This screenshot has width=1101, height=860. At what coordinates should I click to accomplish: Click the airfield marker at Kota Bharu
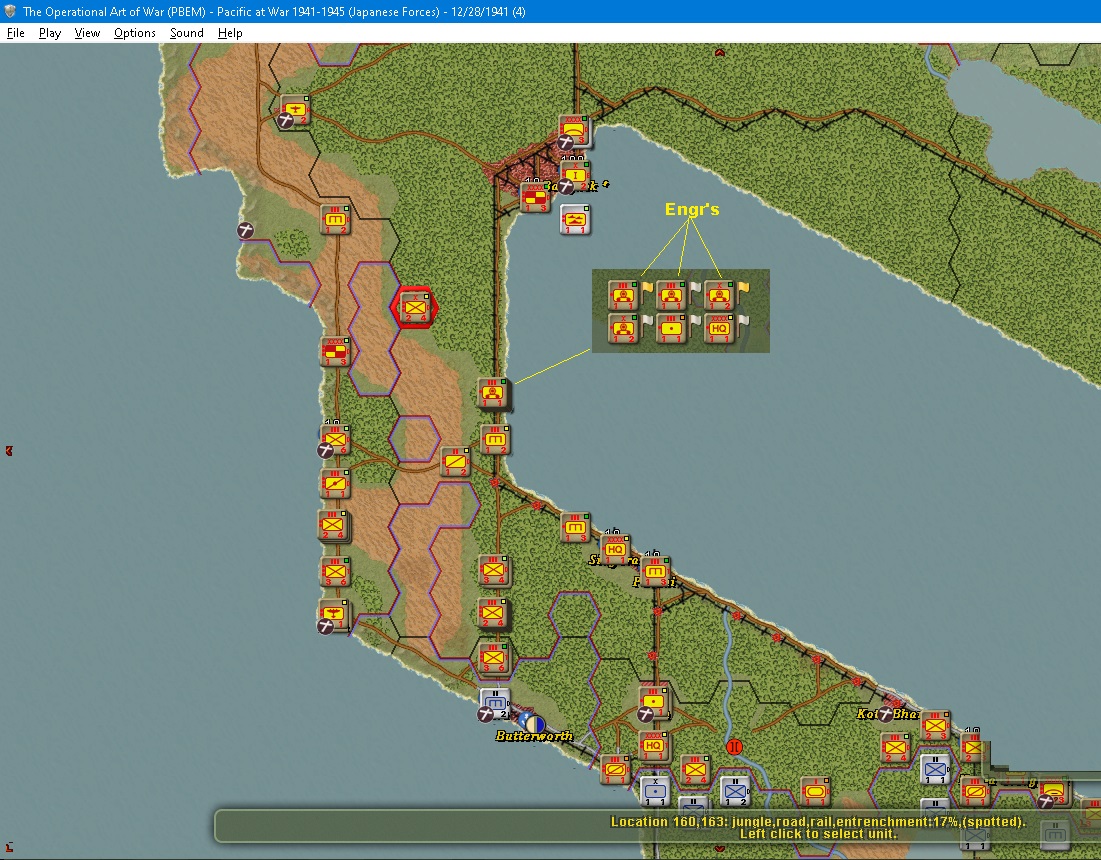tap(886, 714)
